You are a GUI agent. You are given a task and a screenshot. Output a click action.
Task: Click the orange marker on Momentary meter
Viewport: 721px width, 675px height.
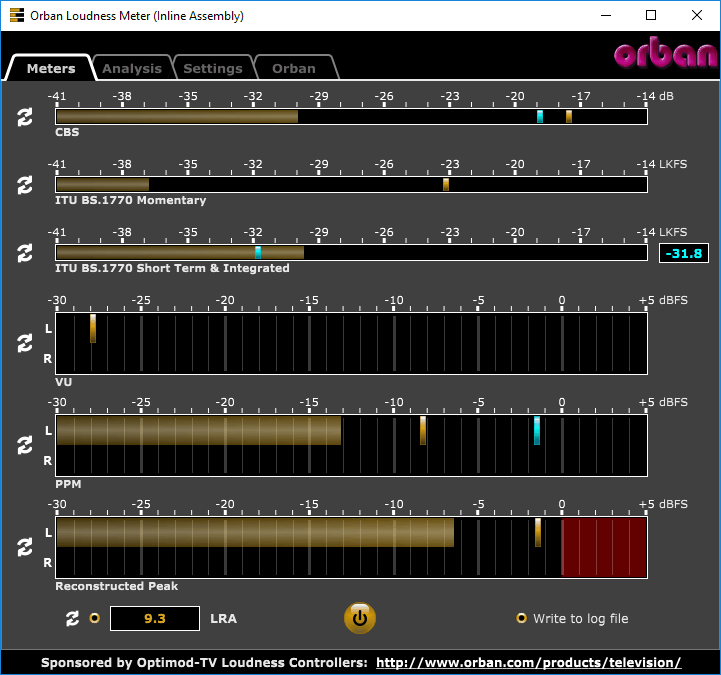click(x=446, y=184)
